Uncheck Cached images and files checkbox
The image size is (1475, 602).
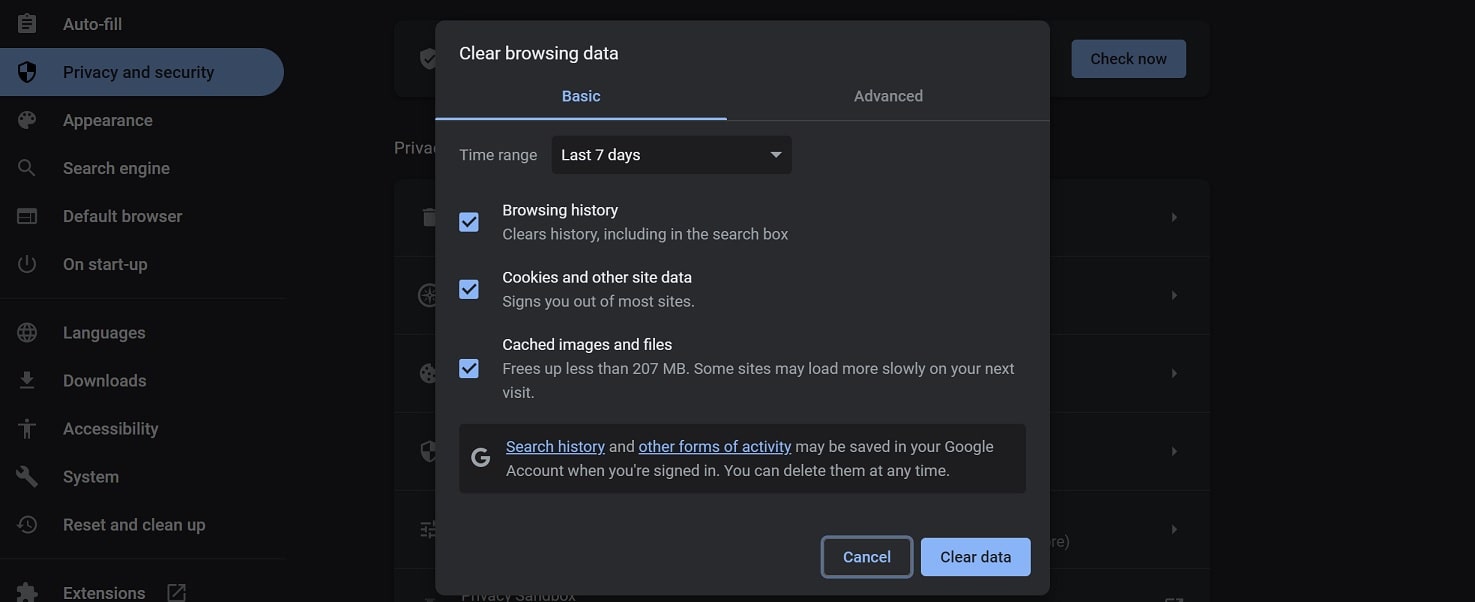(469, 368)
